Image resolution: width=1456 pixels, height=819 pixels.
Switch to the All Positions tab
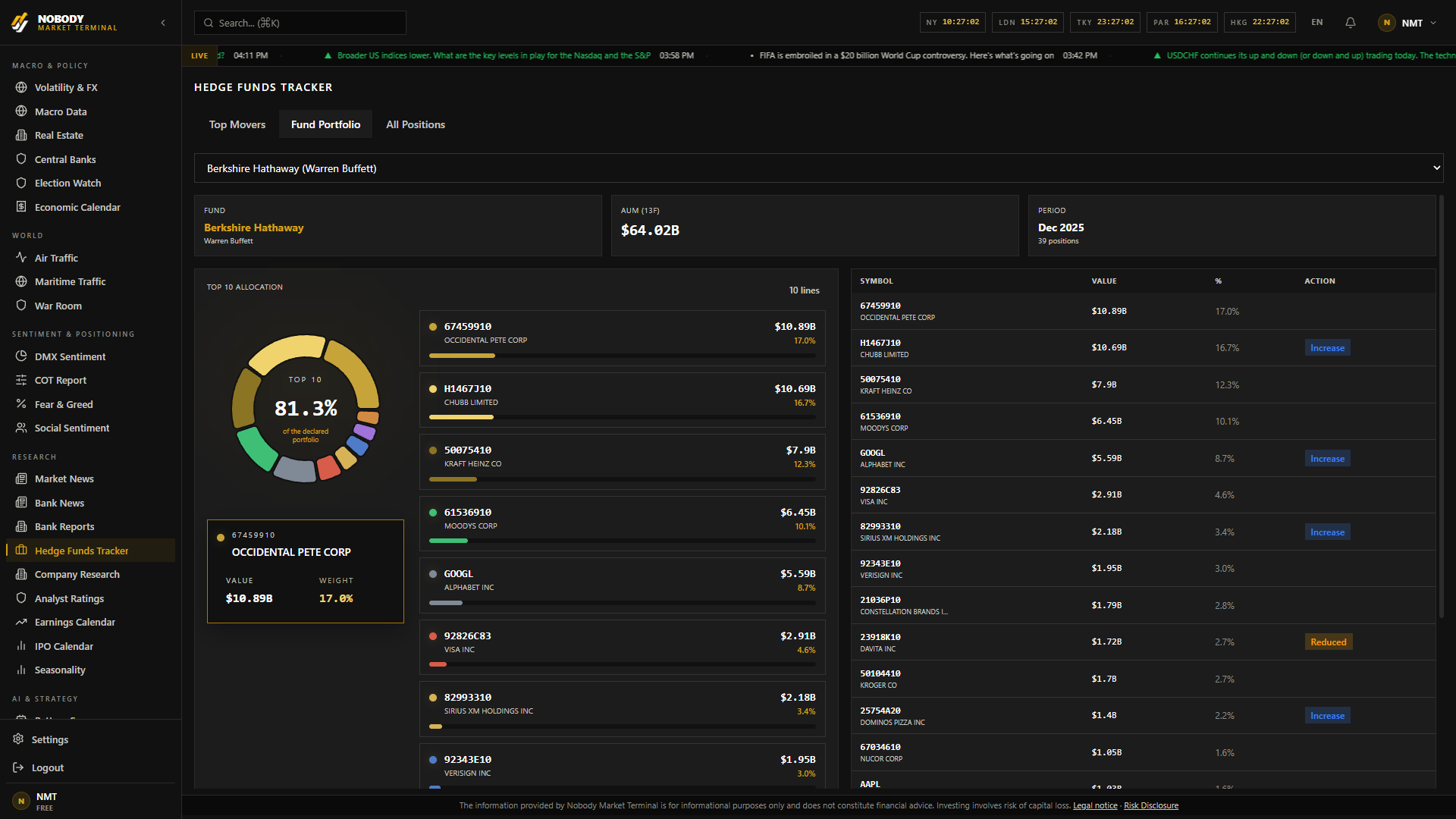(x=416, y=124)
